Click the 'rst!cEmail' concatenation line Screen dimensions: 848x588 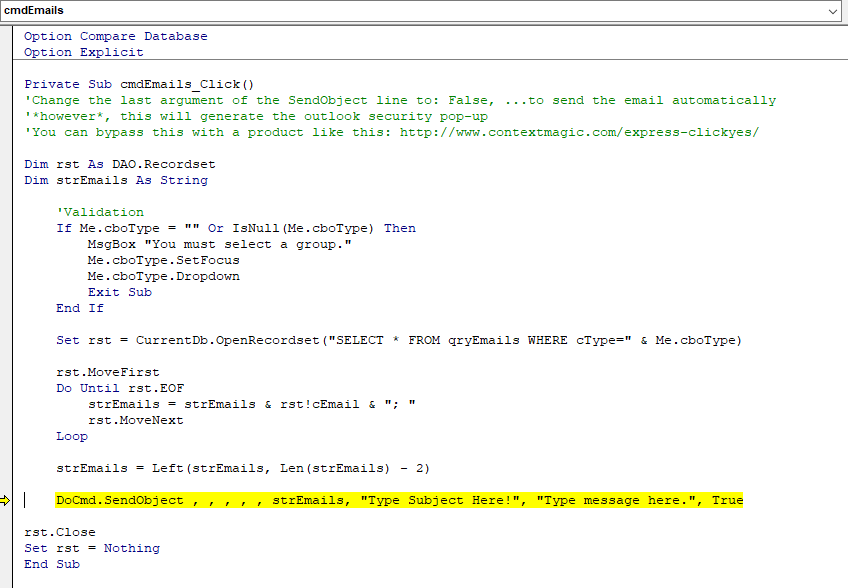[252, 405]
